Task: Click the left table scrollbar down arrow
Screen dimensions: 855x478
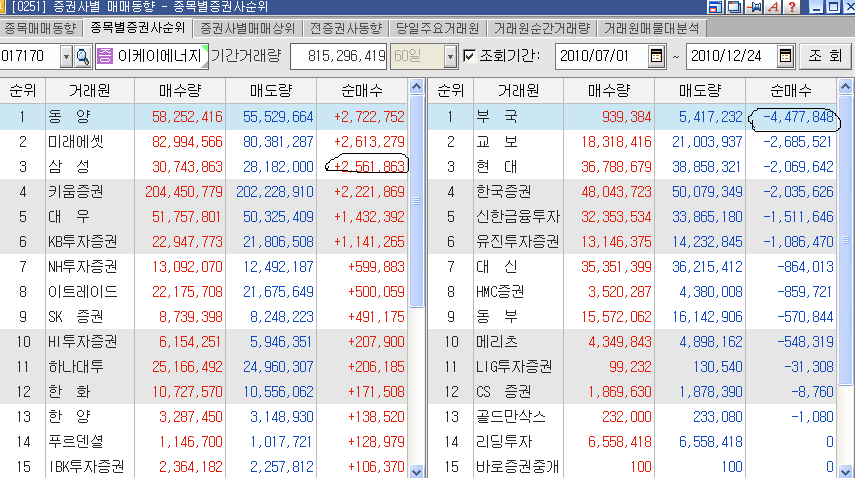Action: 417,471
